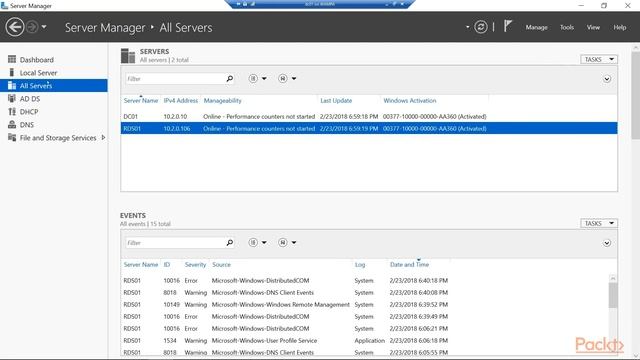Select the Windows Remote Management warning event
The width and height of the screenshot is (640, 360).
[x=365, y=304]
